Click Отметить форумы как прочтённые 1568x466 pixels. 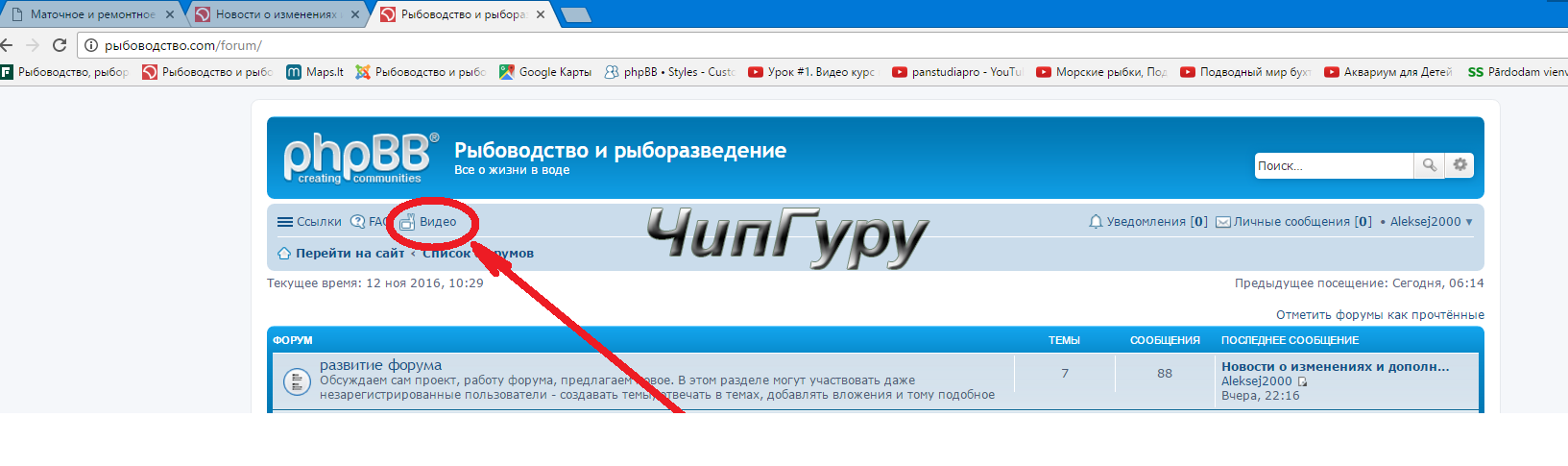pos(1379,314)
